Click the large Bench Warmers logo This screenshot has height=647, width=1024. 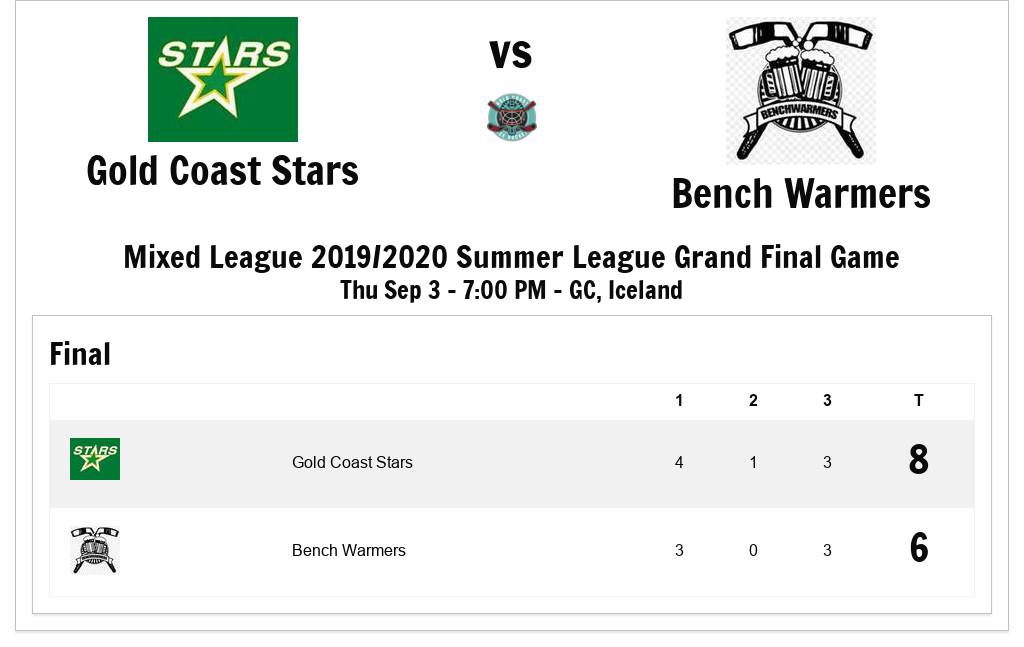click(801, 90)
